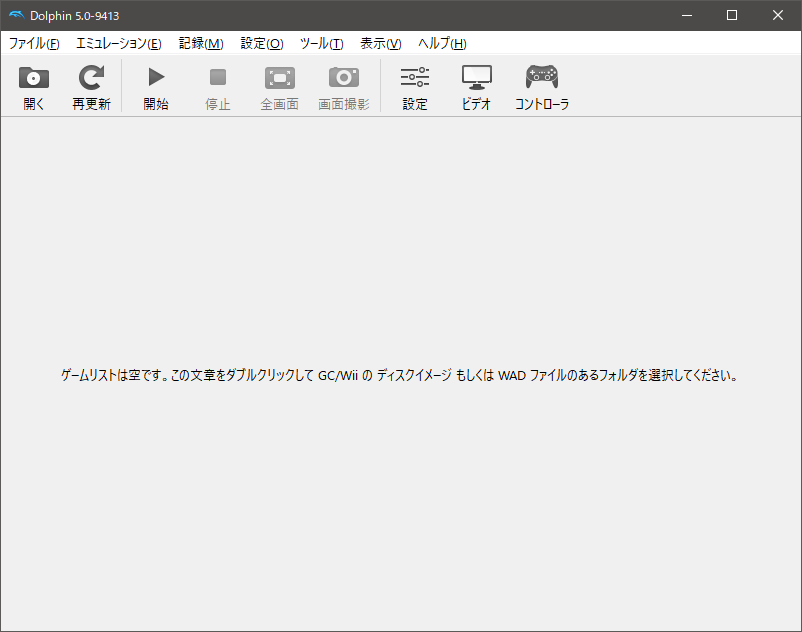Image resolution: width=802 pixels, height=632 pixels.
Task: Open the ファイル(F) menu
Action: point(34,43)
